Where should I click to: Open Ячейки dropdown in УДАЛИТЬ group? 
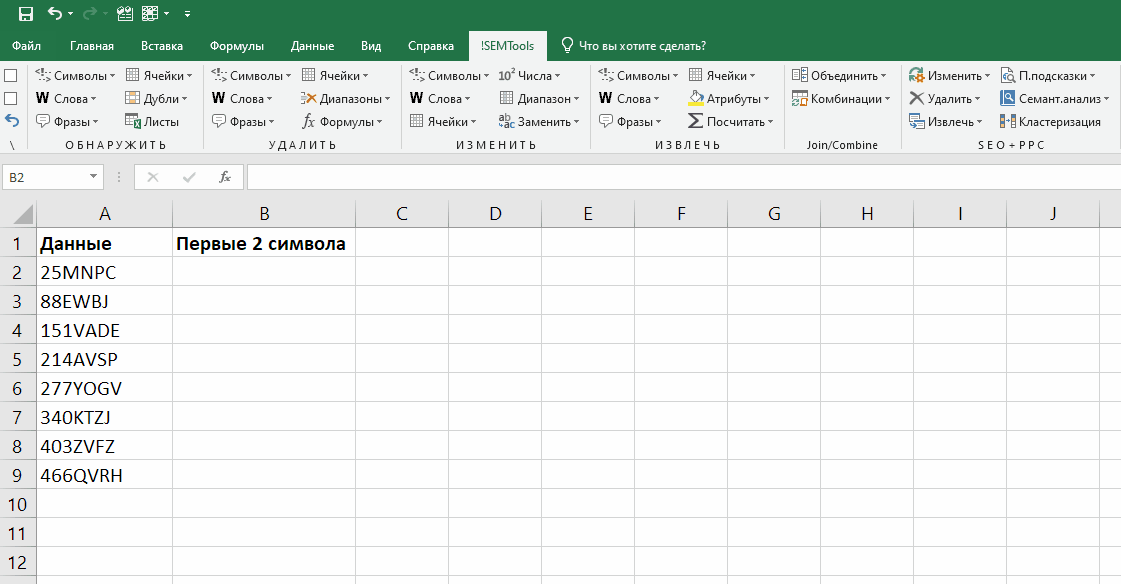[x=335, y=76]
